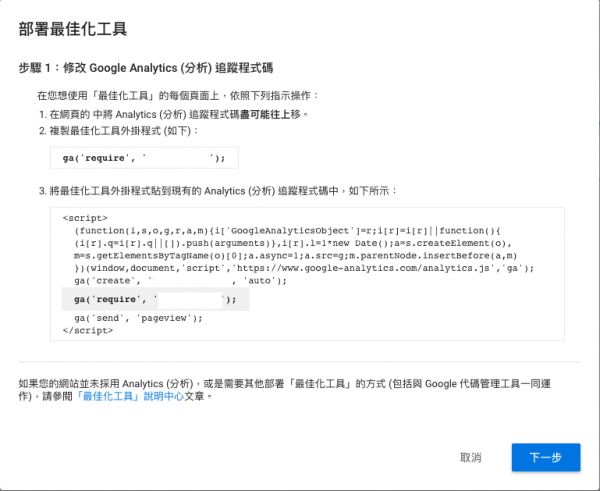Click the ga('create', ..., 'auto') code line
Screen dimensions: 600x491
coord(180,281)
